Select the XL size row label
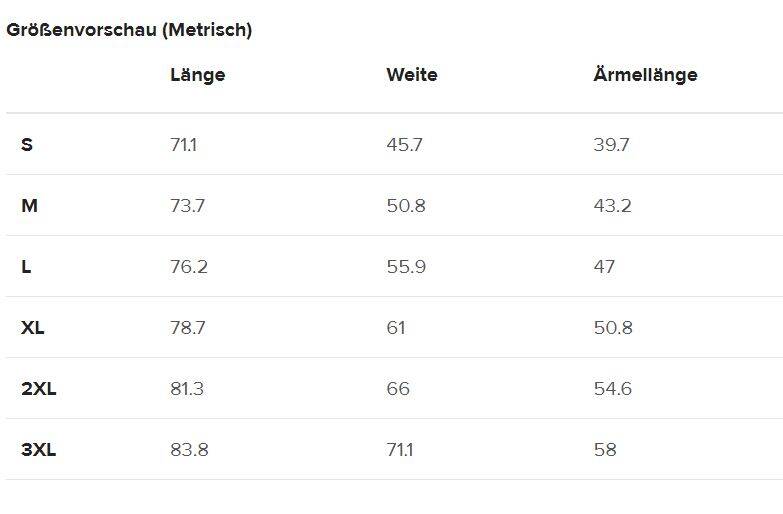Viewport: 783px width, 514px height. 33,328
